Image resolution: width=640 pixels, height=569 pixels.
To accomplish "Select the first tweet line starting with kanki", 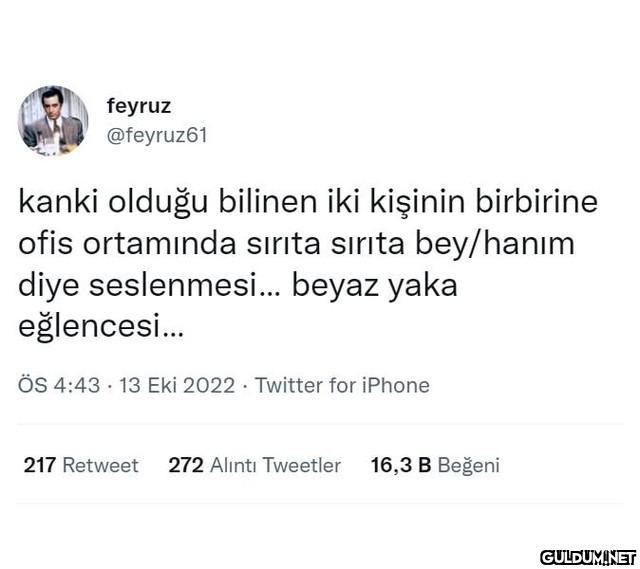I will click(x=308, y=201).
